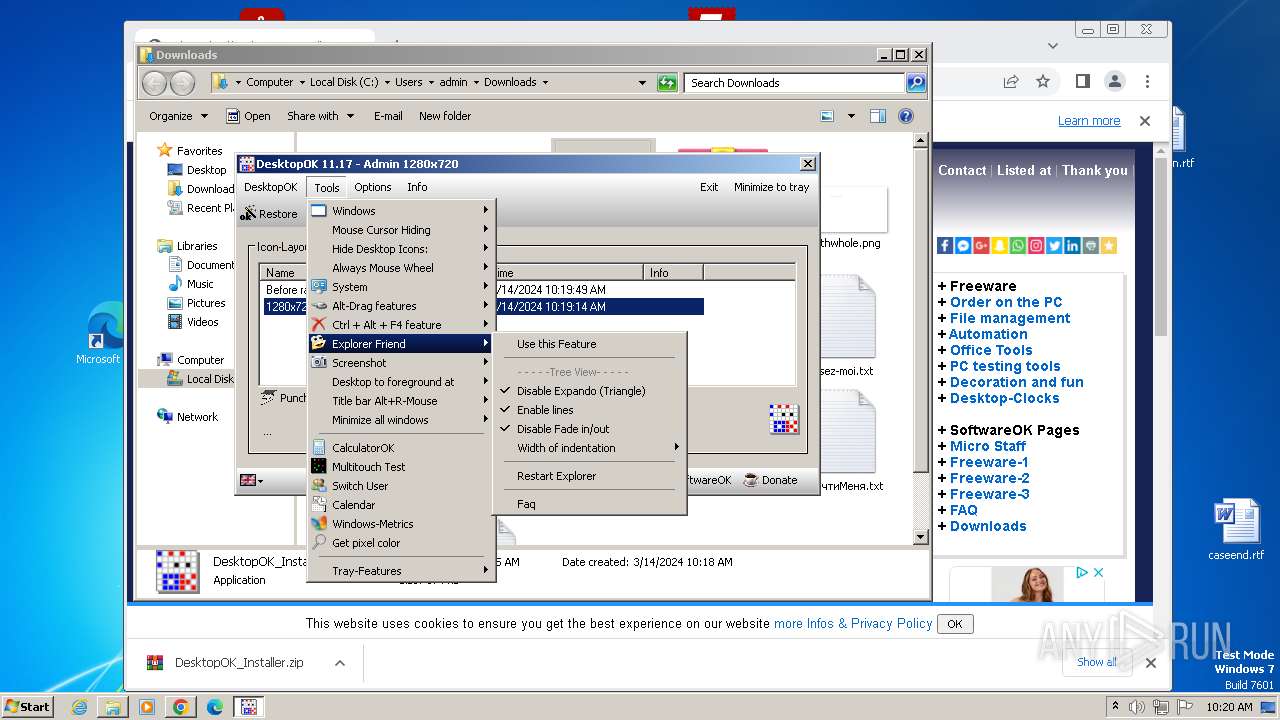Viewport: 1280px width, 720px height.
Task: Expand Mouse Cursor Hiding submenu
Action: click(401, 230)
